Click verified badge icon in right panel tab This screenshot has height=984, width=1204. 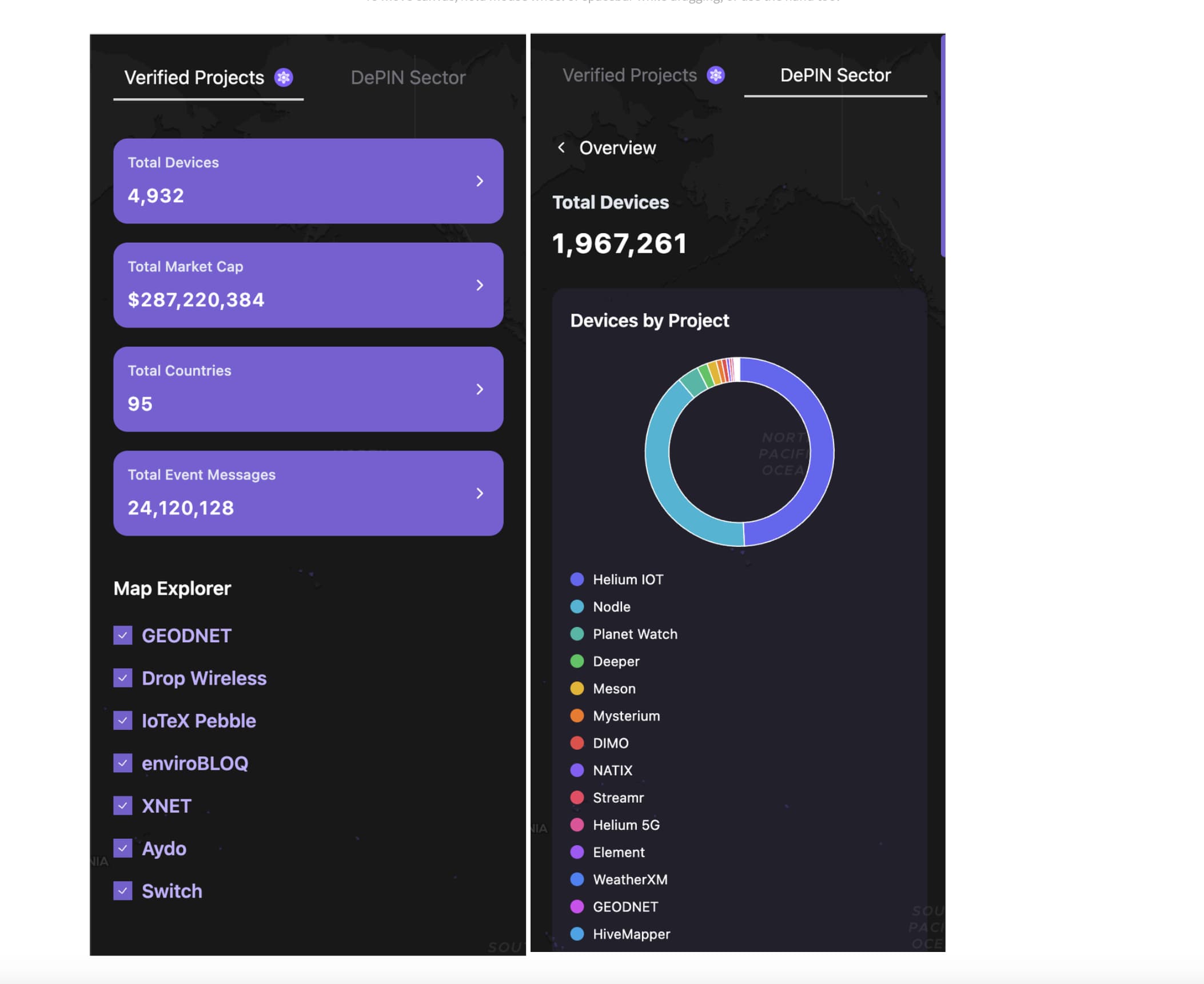pos(716,75)
